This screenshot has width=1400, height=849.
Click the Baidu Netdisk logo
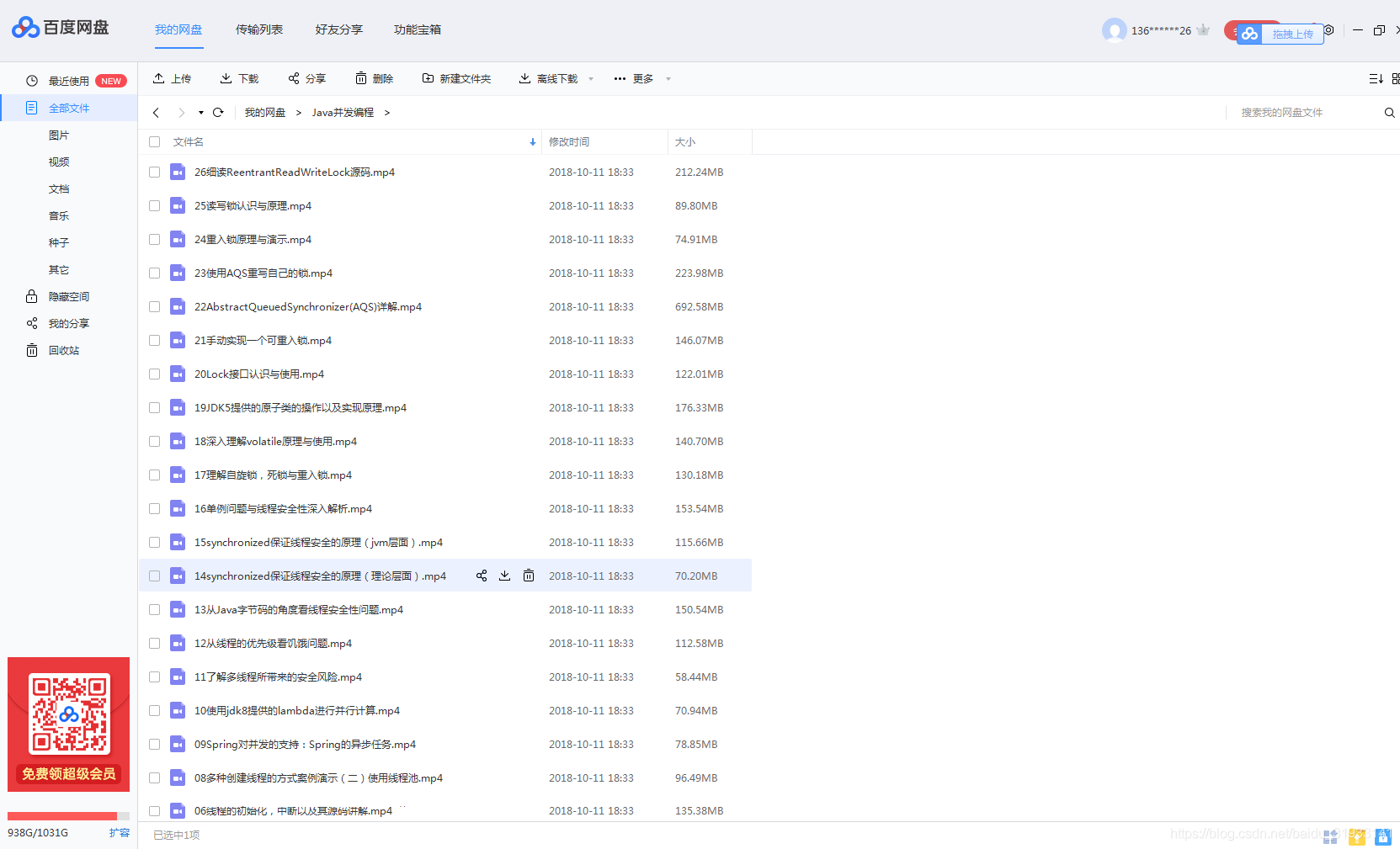(x=60, y=28)
